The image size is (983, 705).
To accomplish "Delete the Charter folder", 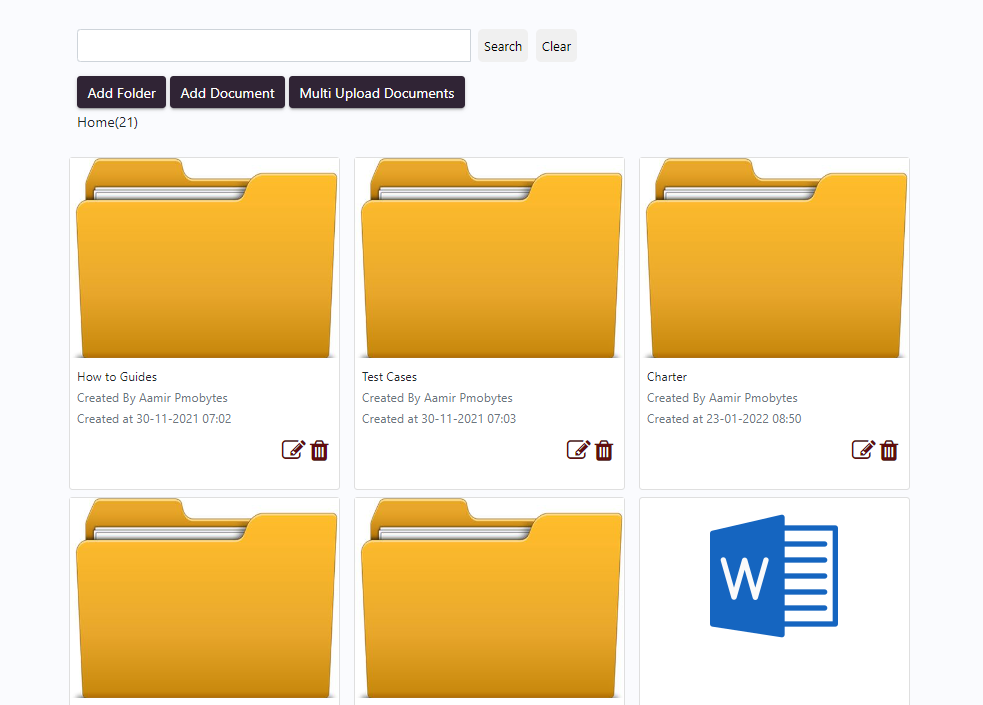I will 889,451.
